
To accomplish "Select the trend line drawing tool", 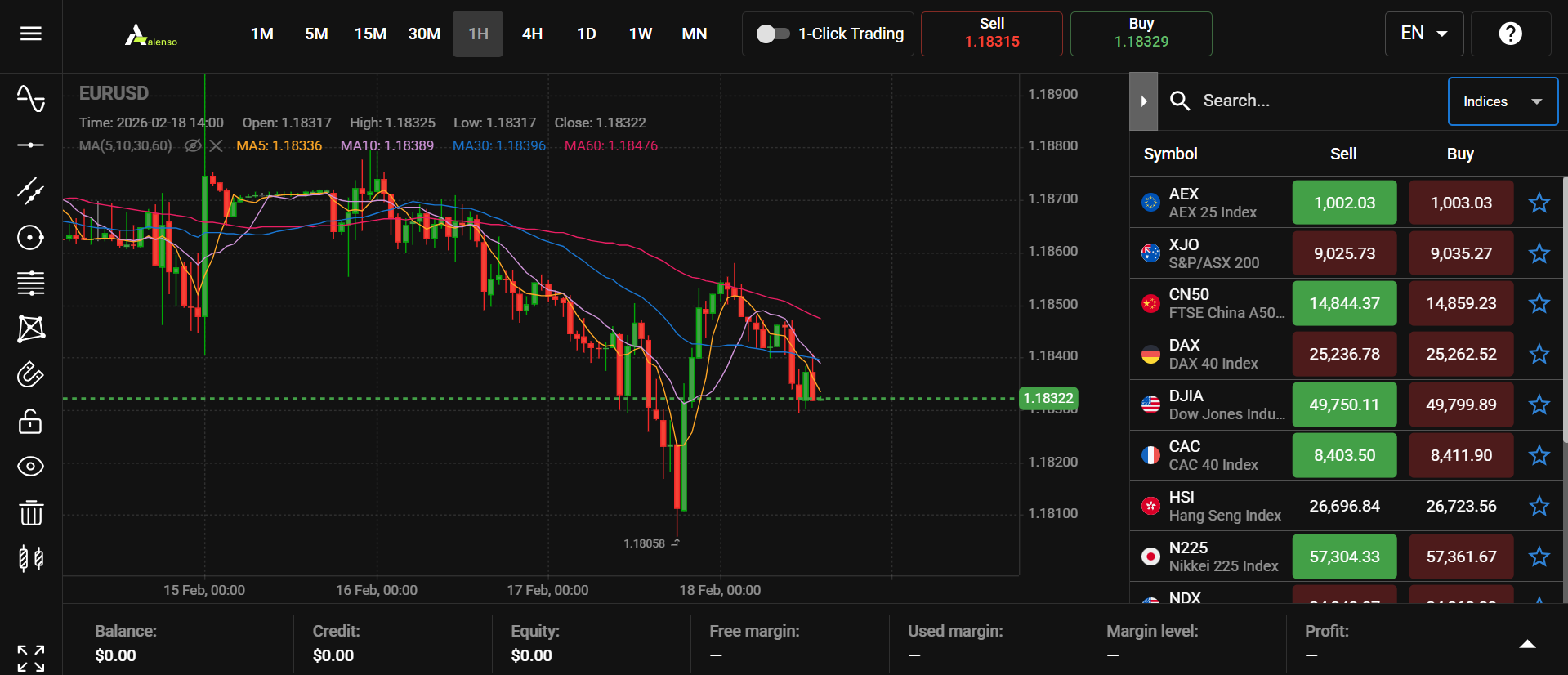I will tap(31, 191).
